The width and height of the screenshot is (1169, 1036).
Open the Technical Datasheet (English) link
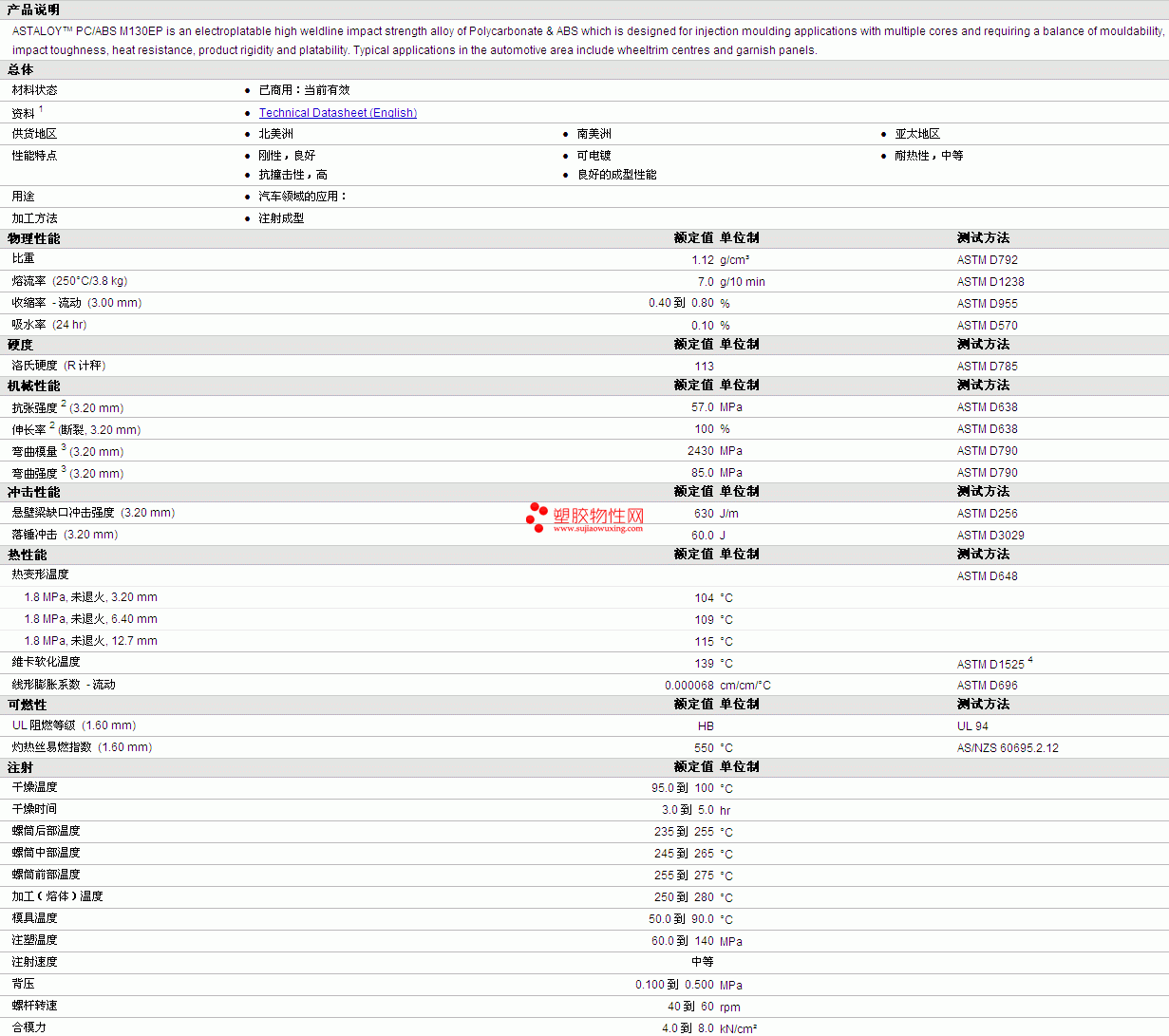338,113
